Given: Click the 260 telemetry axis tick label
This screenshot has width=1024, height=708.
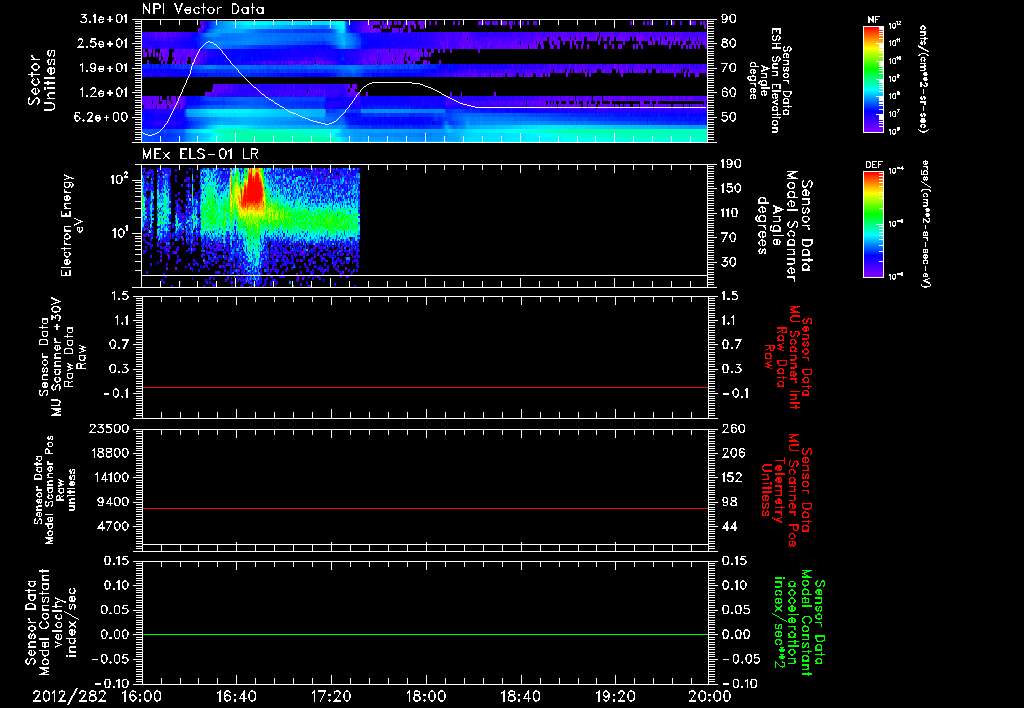Looking at the screenshot, I should point(732,428).
